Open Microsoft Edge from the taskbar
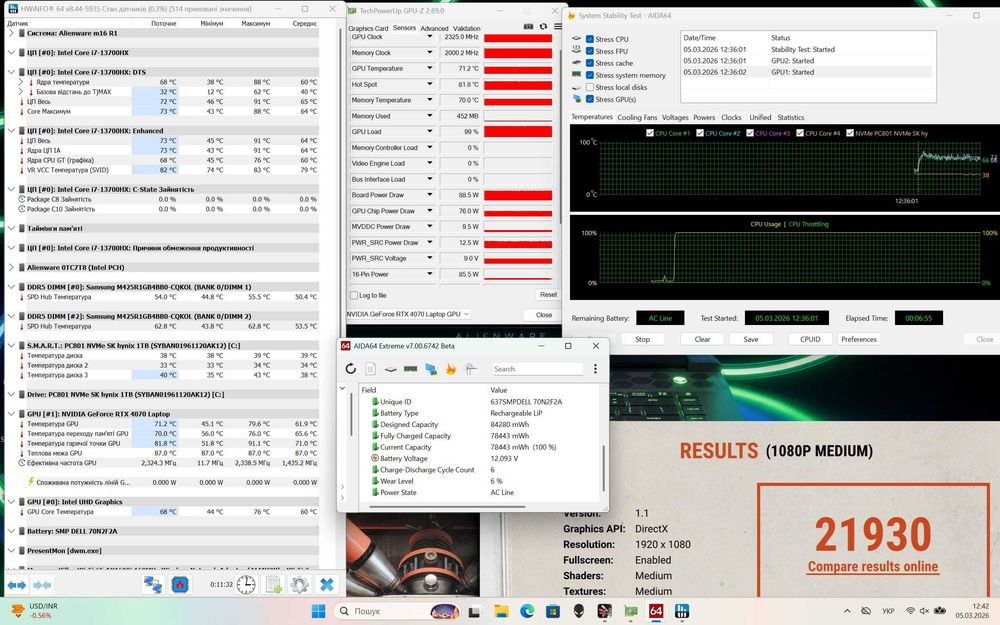 pyautogui.click(x=527, y=611)
